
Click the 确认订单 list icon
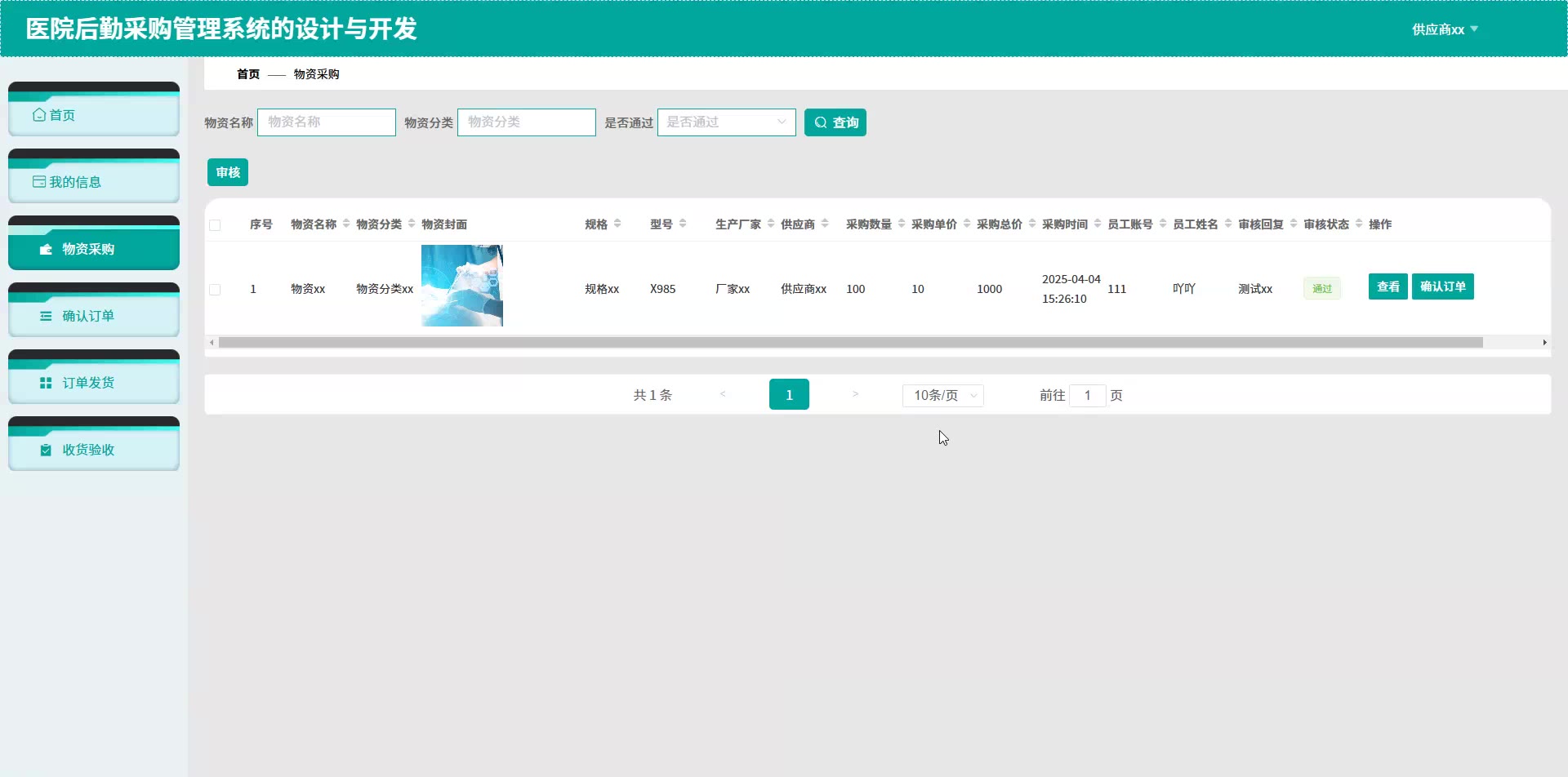point(47,316)
